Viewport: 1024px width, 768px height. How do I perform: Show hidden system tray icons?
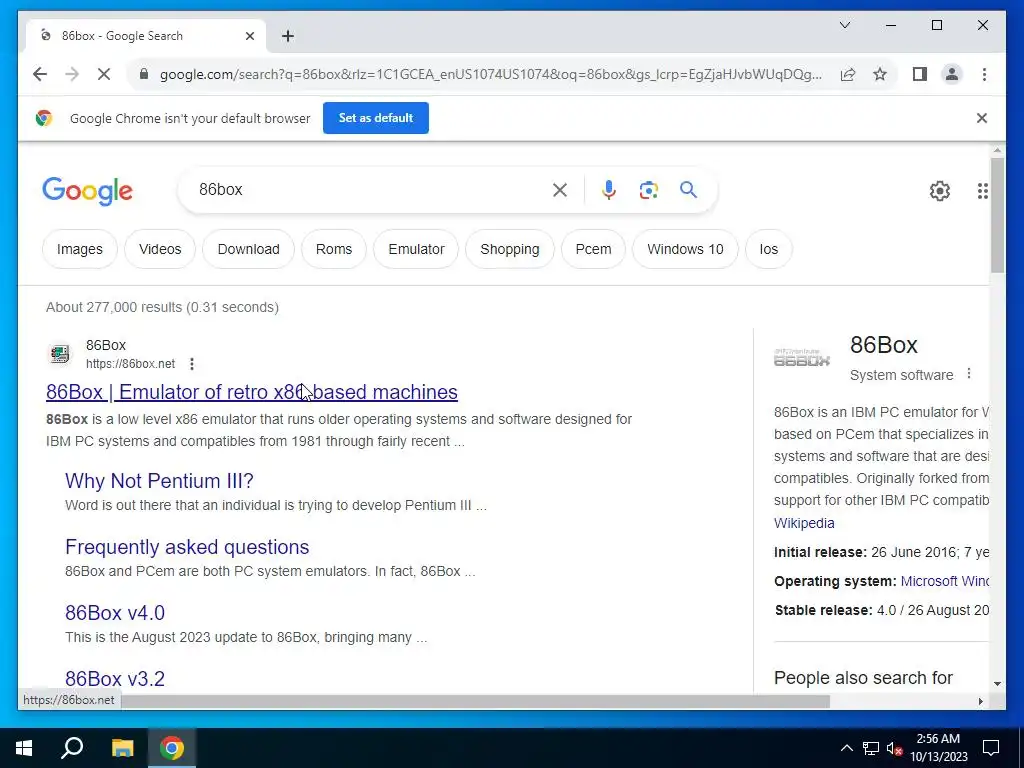click(x=846, y=748)
